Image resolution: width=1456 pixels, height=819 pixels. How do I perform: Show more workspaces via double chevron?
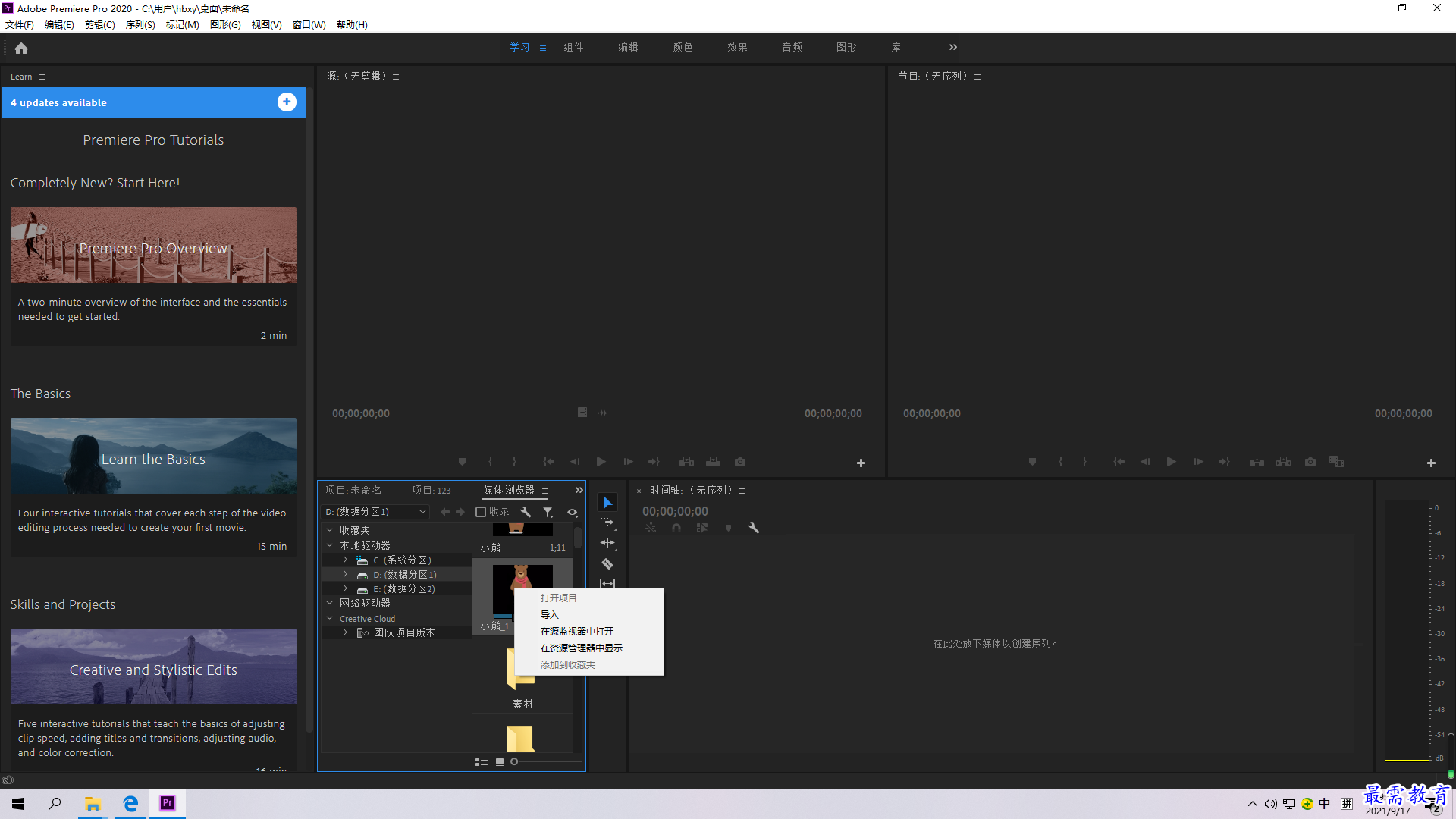[x=953, y=47]
